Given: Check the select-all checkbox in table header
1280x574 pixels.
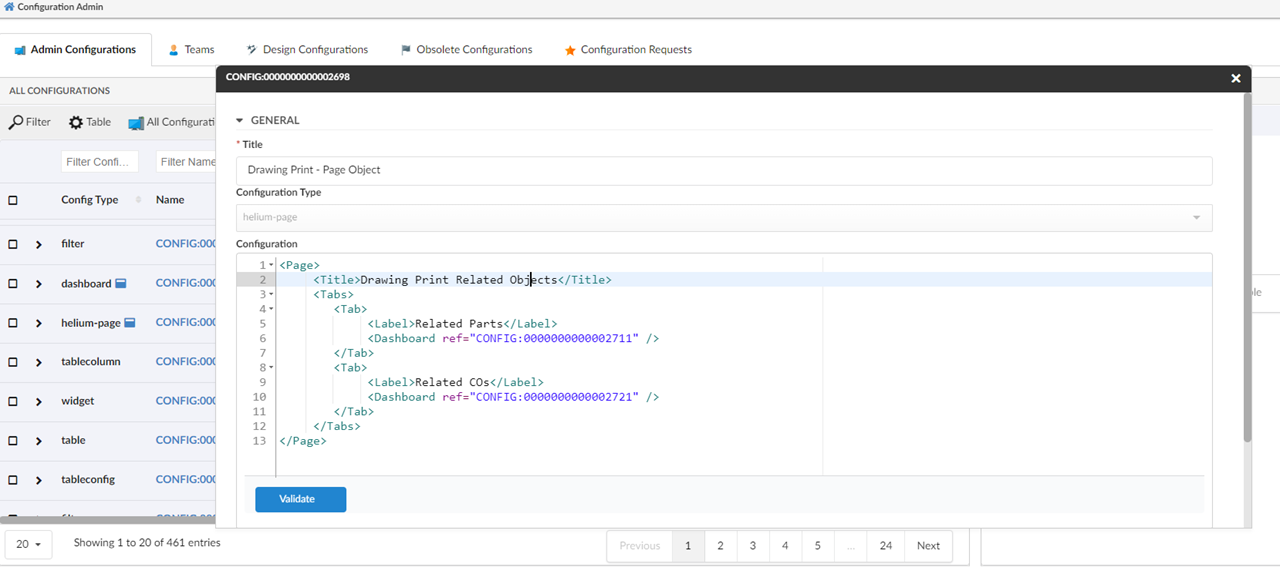Looking at the screenshot, I should [x=13, y=200].
